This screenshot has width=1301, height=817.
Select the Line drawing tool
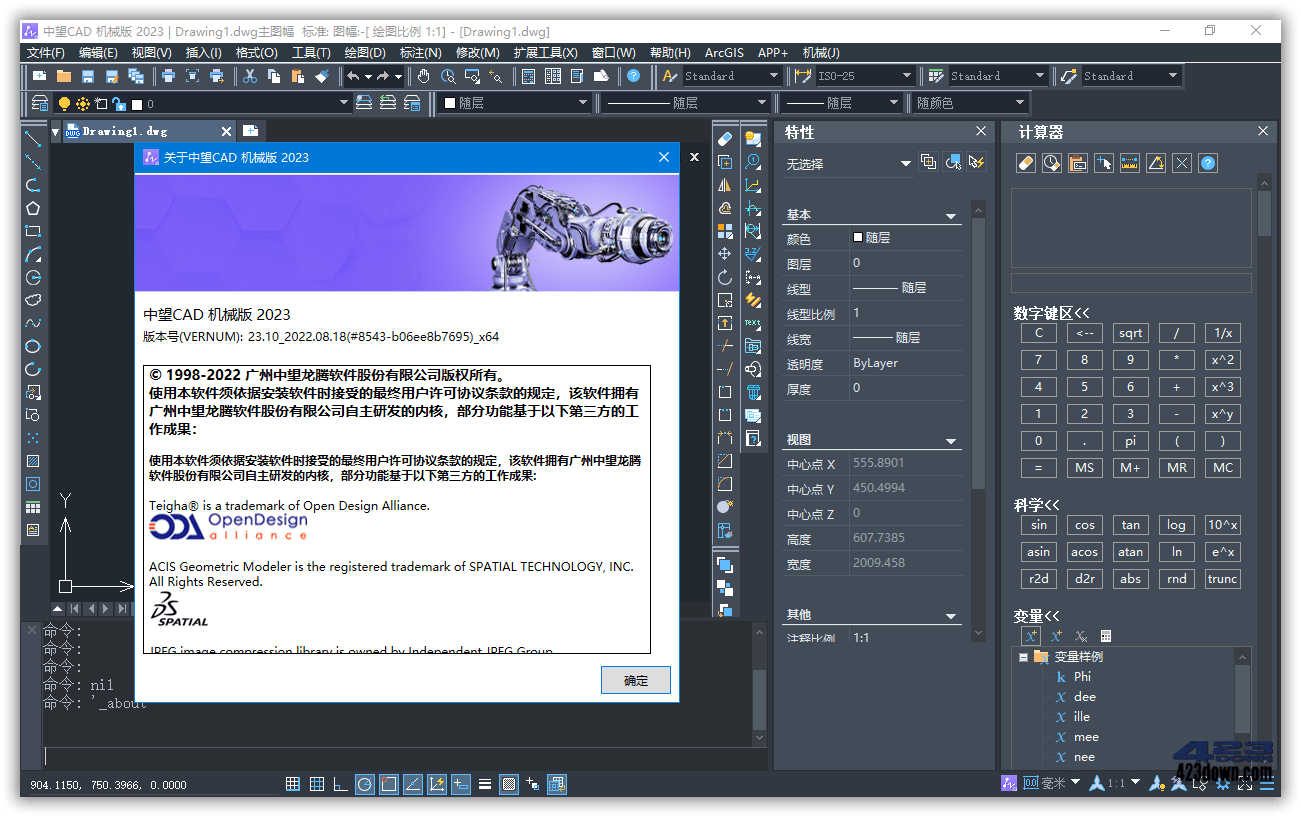point(33,139)
